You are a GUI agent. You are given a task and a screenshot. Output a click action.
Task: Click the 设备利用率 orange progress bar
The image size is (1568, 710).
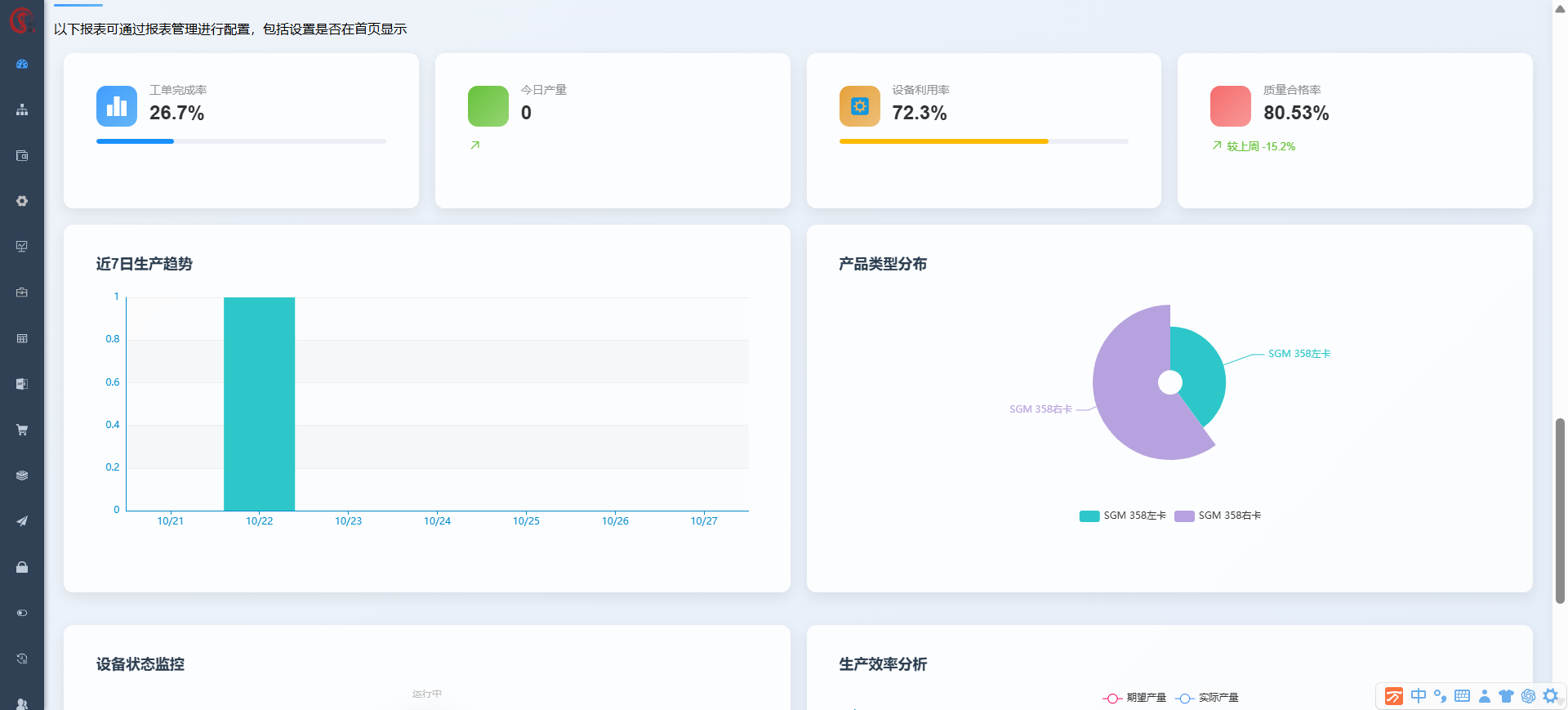tap(943, 141)
